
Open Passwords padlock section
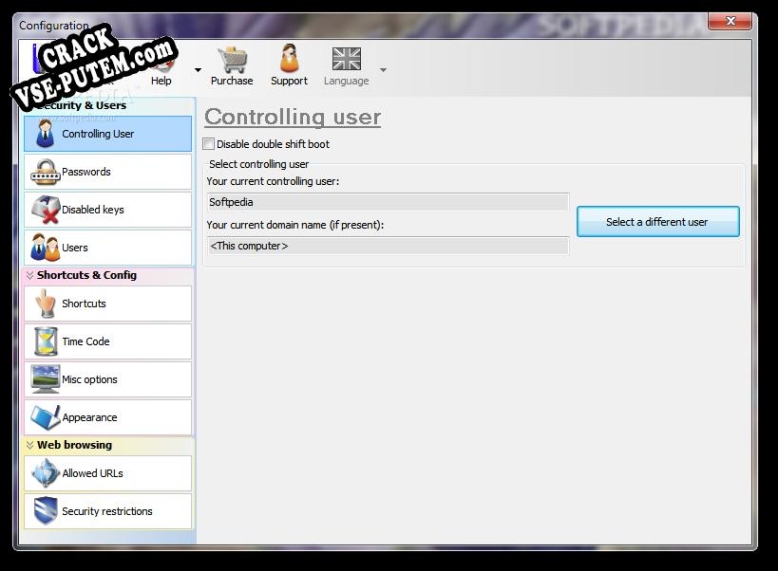pyautogui.click(x=108, y=172)
